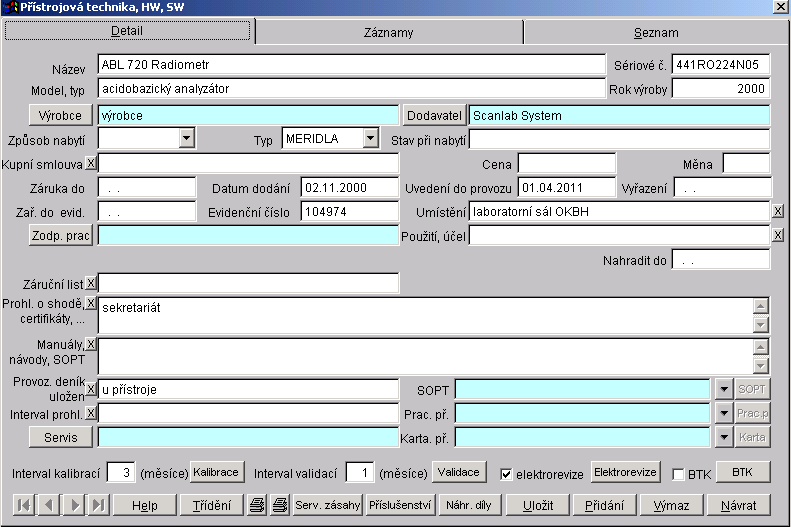
Task: Go to the next record
Action: 73,505
